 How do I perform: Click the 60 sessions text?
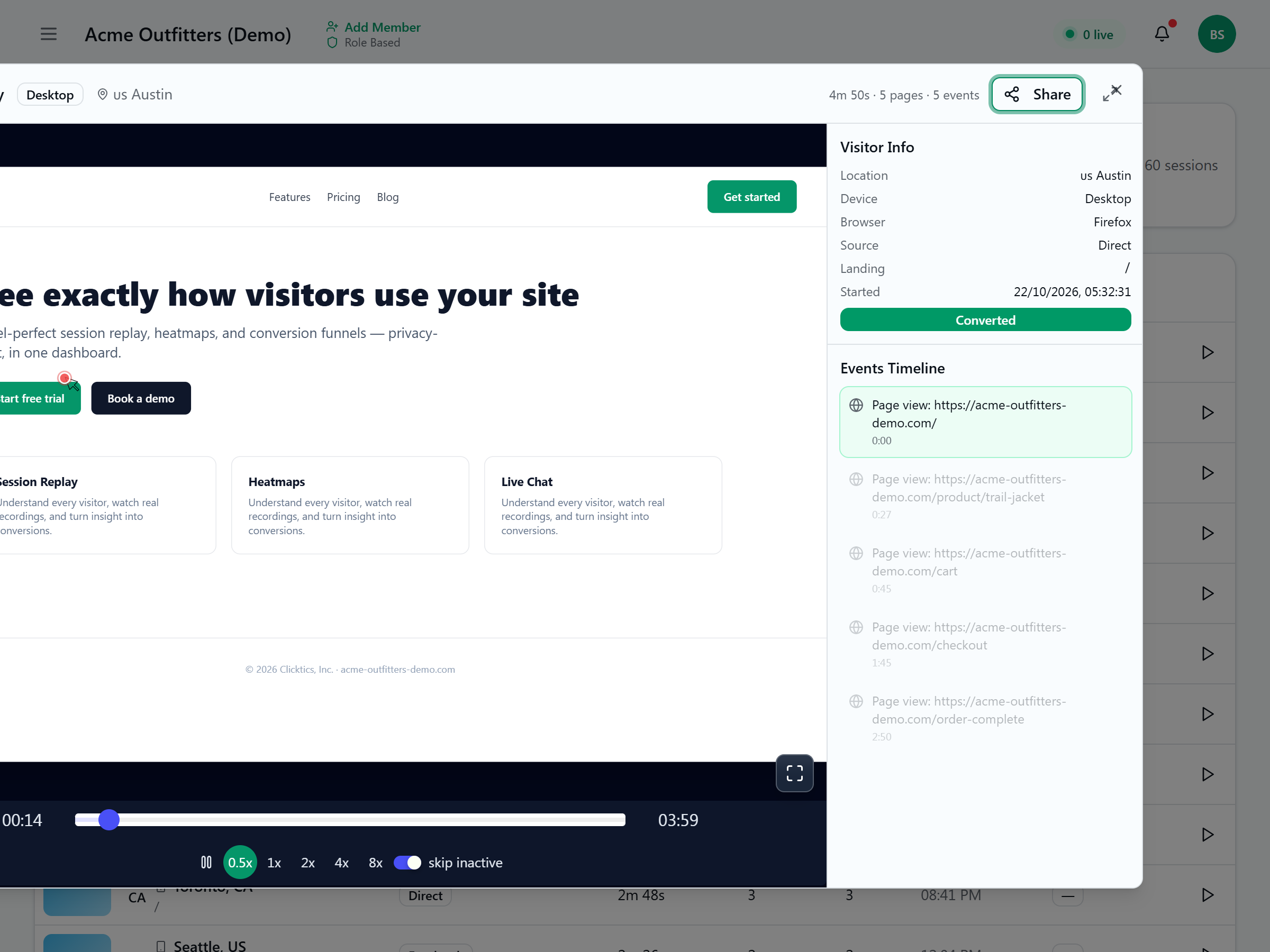pyautogui.click(x=1181, y=165)
